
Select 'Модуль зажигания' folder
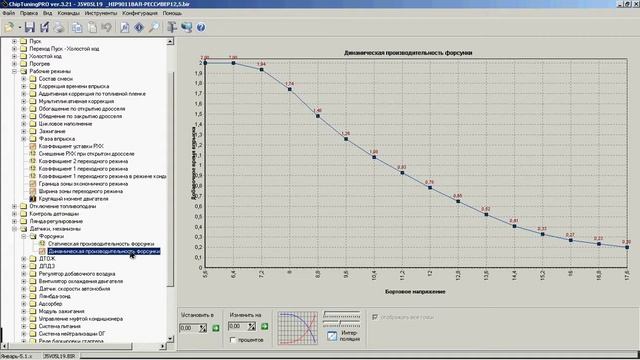pyautogui.click(x=61, y=311)
